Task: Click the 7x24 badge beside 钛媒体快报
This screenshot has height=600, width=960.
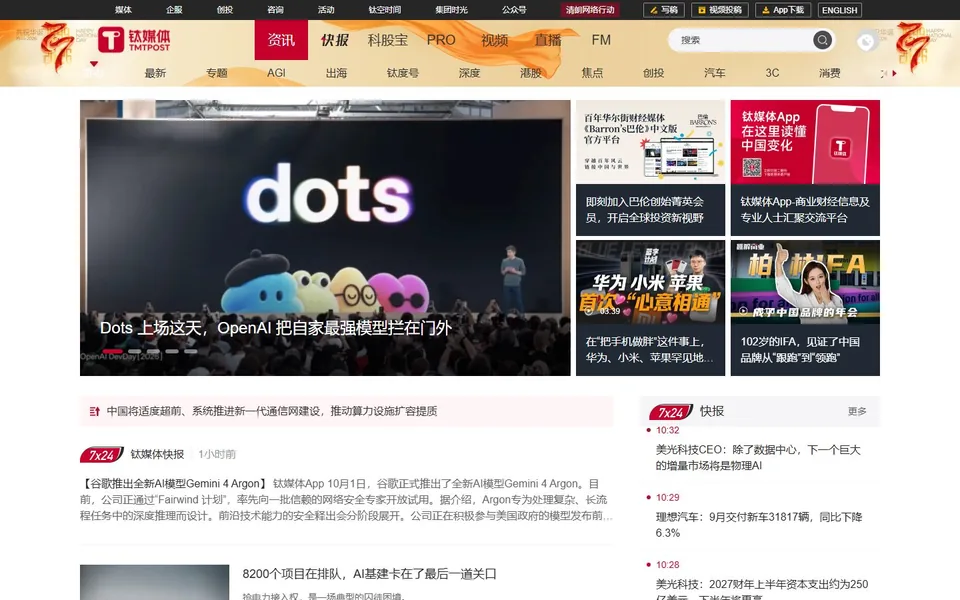Action: 102,455
